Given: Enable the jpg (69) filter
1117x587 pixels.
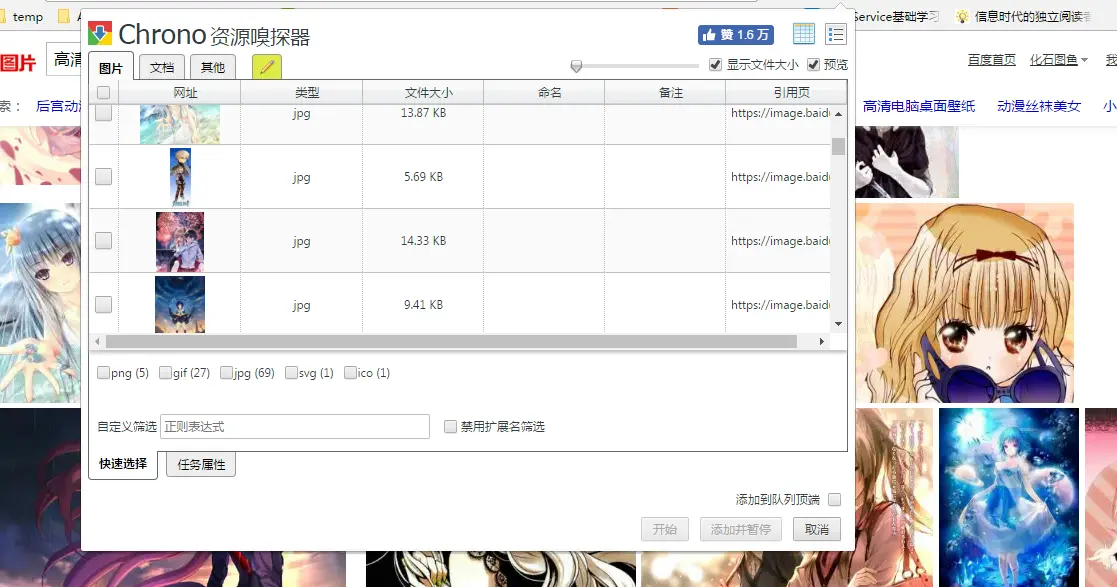Looking at the screenshot, I should pos(227,373).
